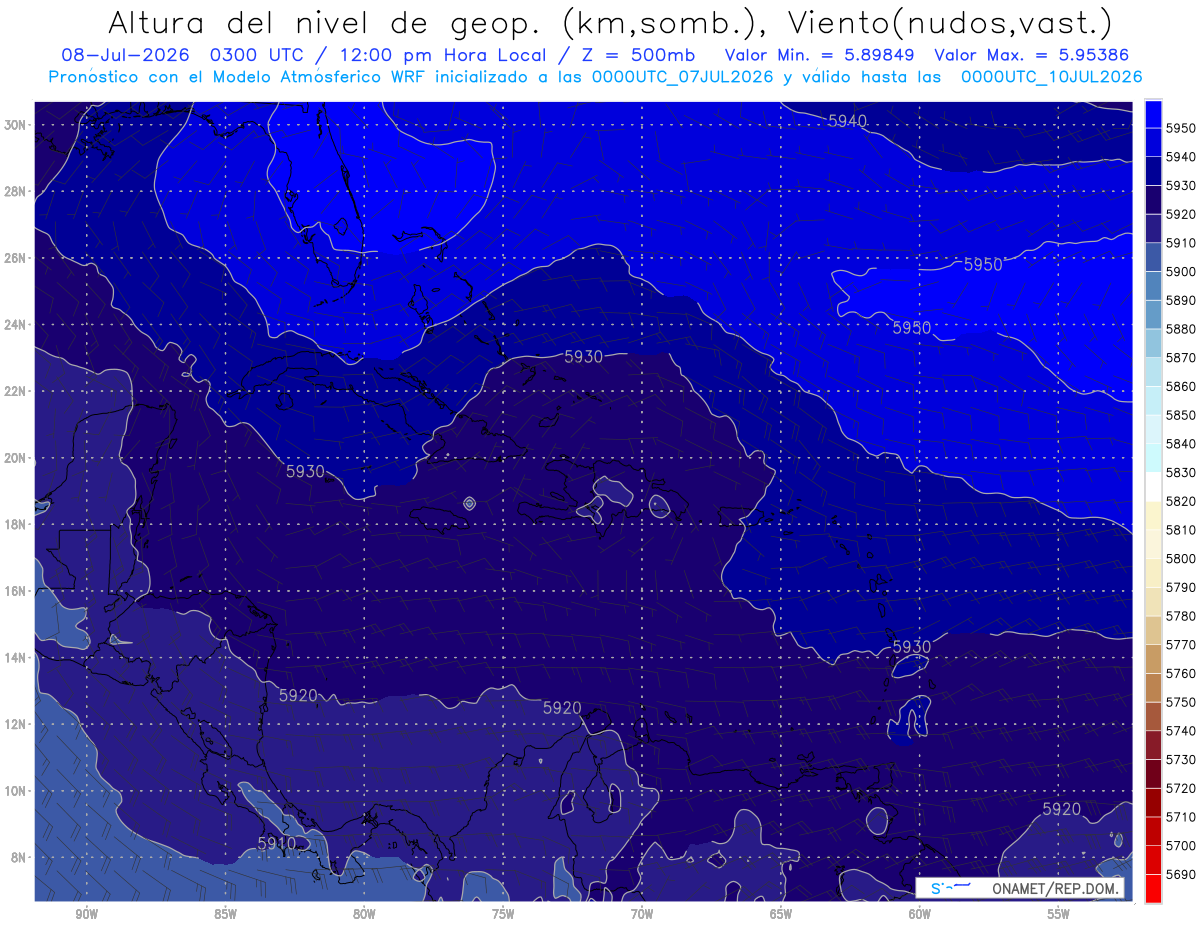Click the '0000UTC_10JUL2026' valid-until time

1051,77
